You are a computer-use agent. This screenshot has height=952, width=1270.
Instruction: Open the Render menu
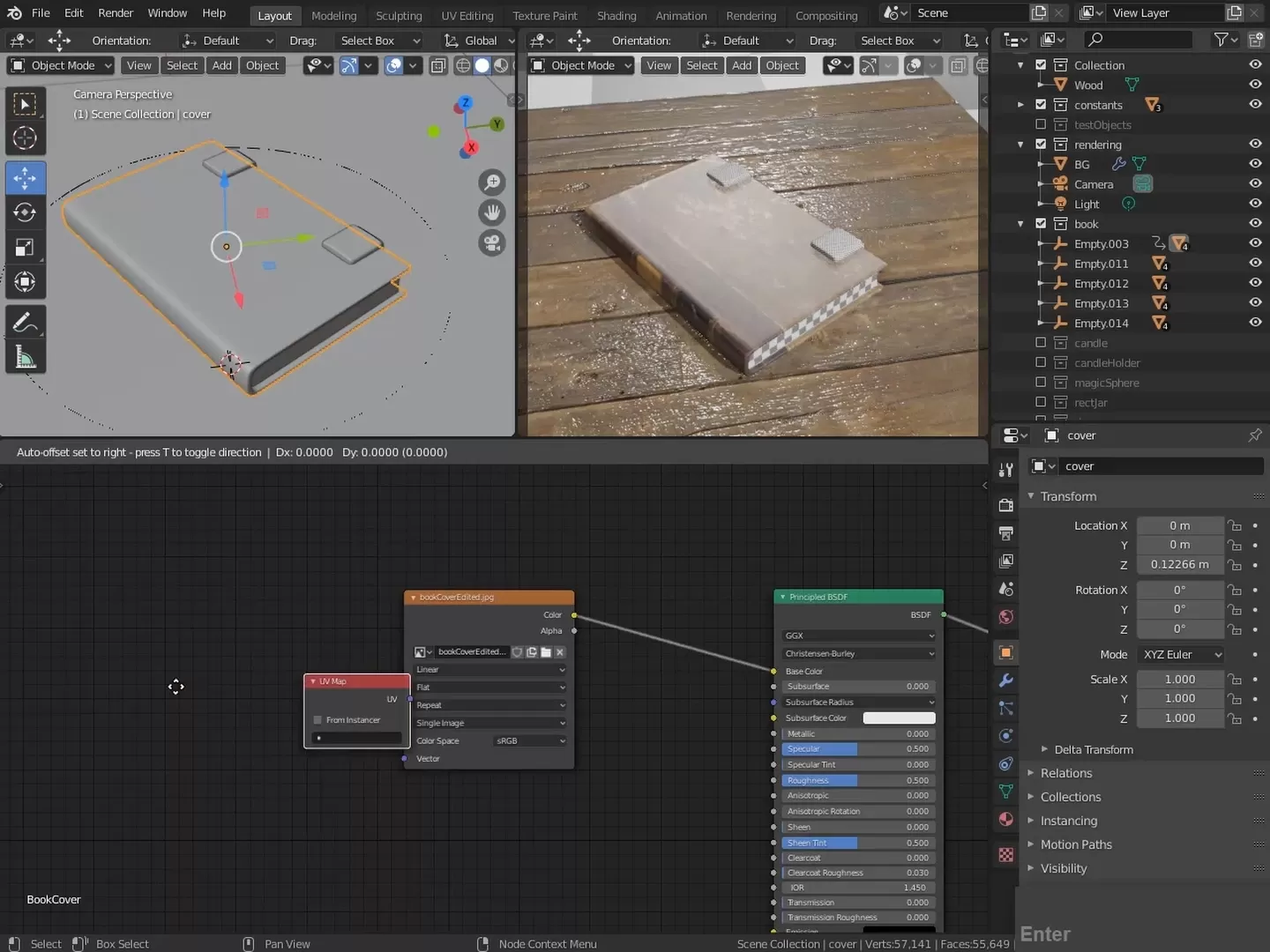point(116,12)
